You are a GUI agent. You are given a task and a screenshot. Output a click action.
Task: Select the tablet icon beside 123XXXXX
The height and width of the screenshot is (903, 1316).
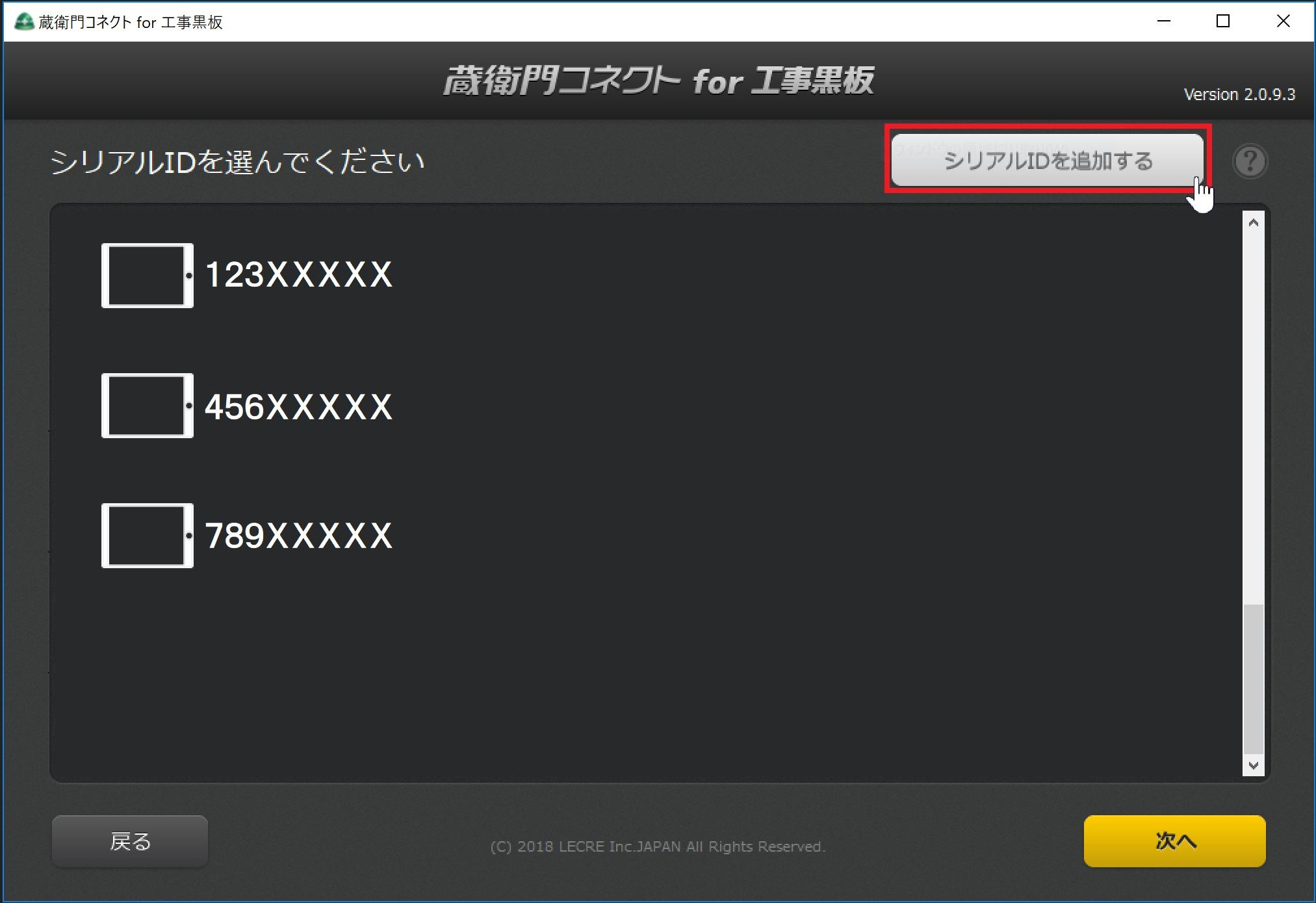coord(148,275)
